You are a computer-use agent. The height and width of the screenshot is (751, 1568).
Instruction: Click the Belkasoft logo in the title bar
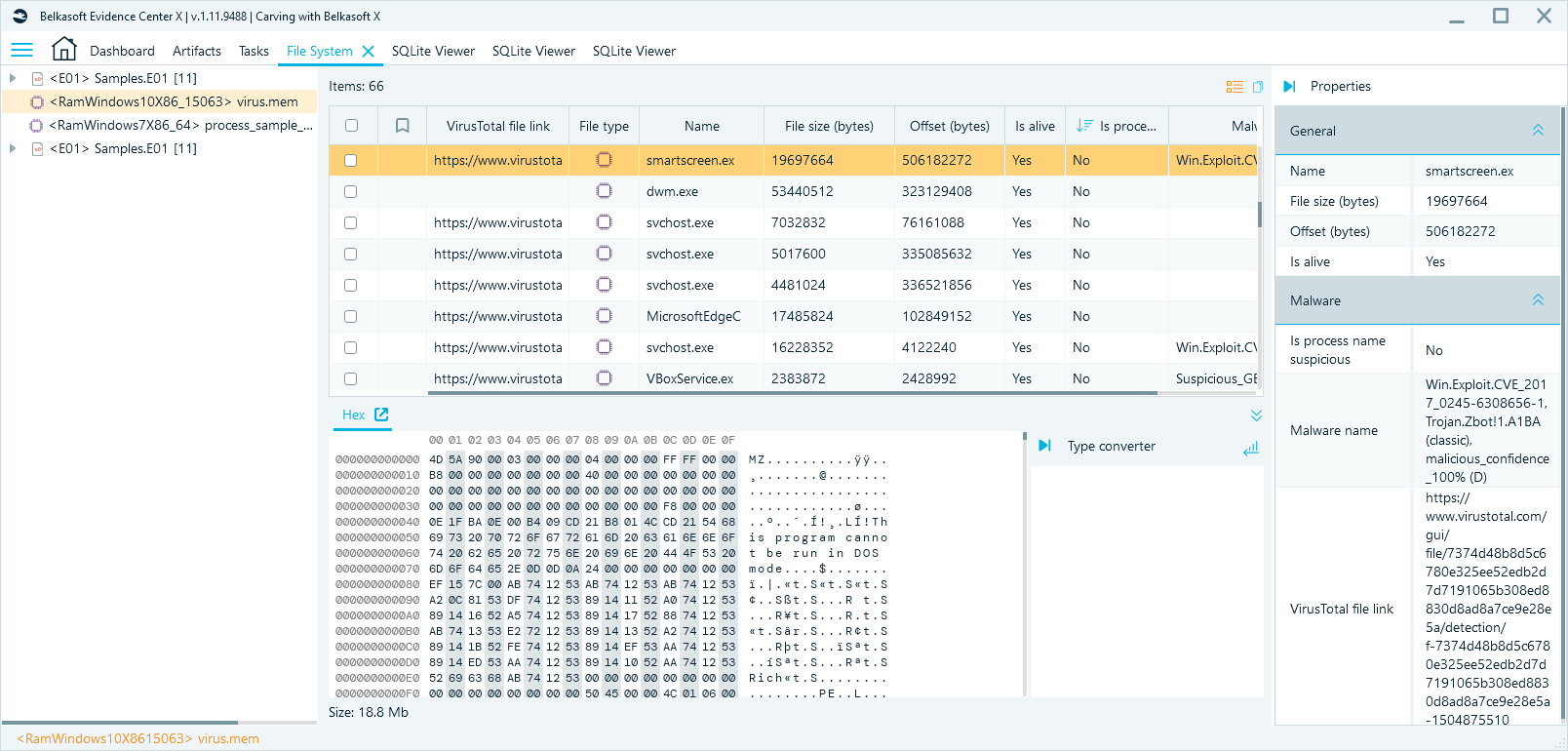point(20,17)
